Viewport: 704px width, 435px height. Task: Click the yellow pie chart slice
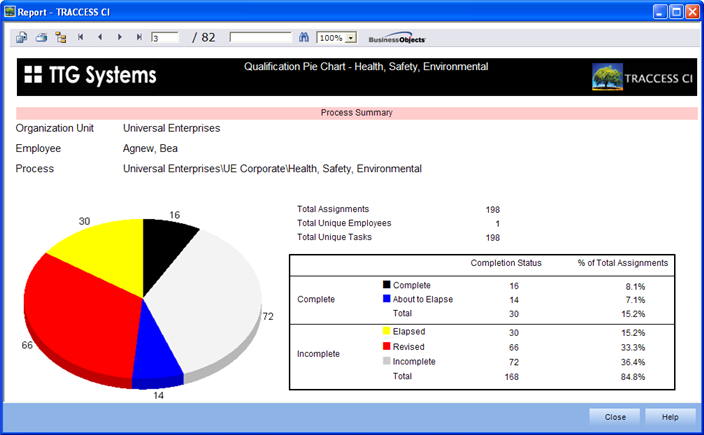(106, 256)
